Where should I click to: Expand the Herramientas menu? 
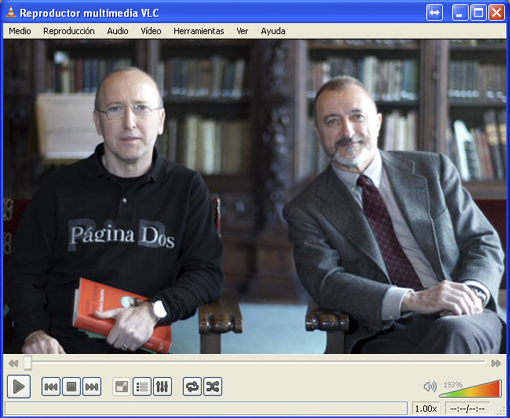click(x=199, y=31)
